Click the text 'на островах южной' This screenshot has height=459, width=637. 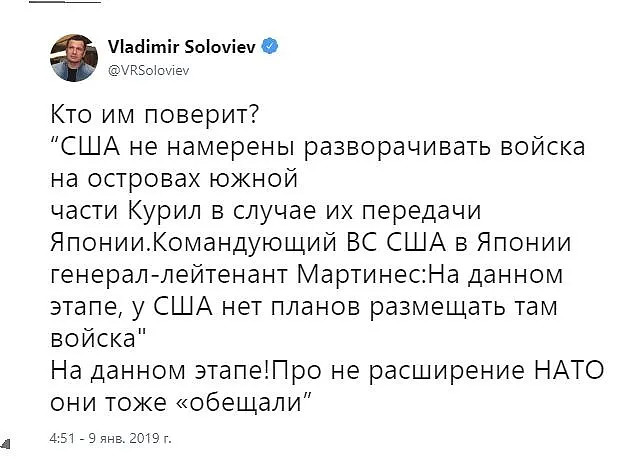(174, 179)
